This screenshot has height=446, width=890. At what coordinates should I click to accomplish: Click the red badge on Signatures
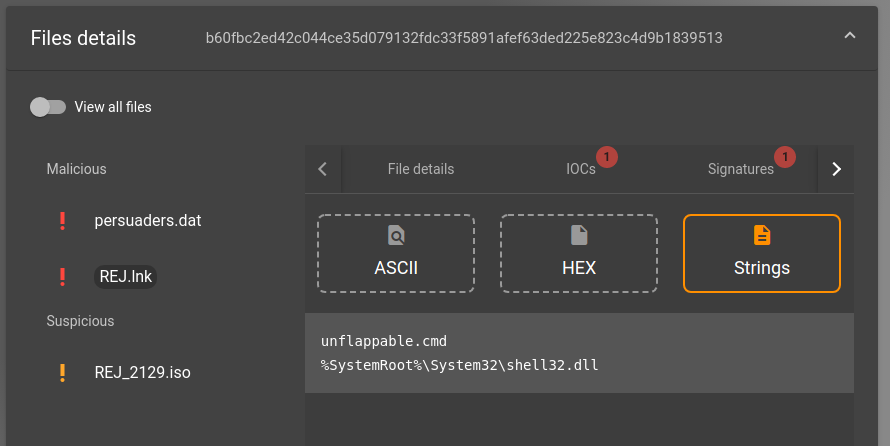tap(785, 157)
